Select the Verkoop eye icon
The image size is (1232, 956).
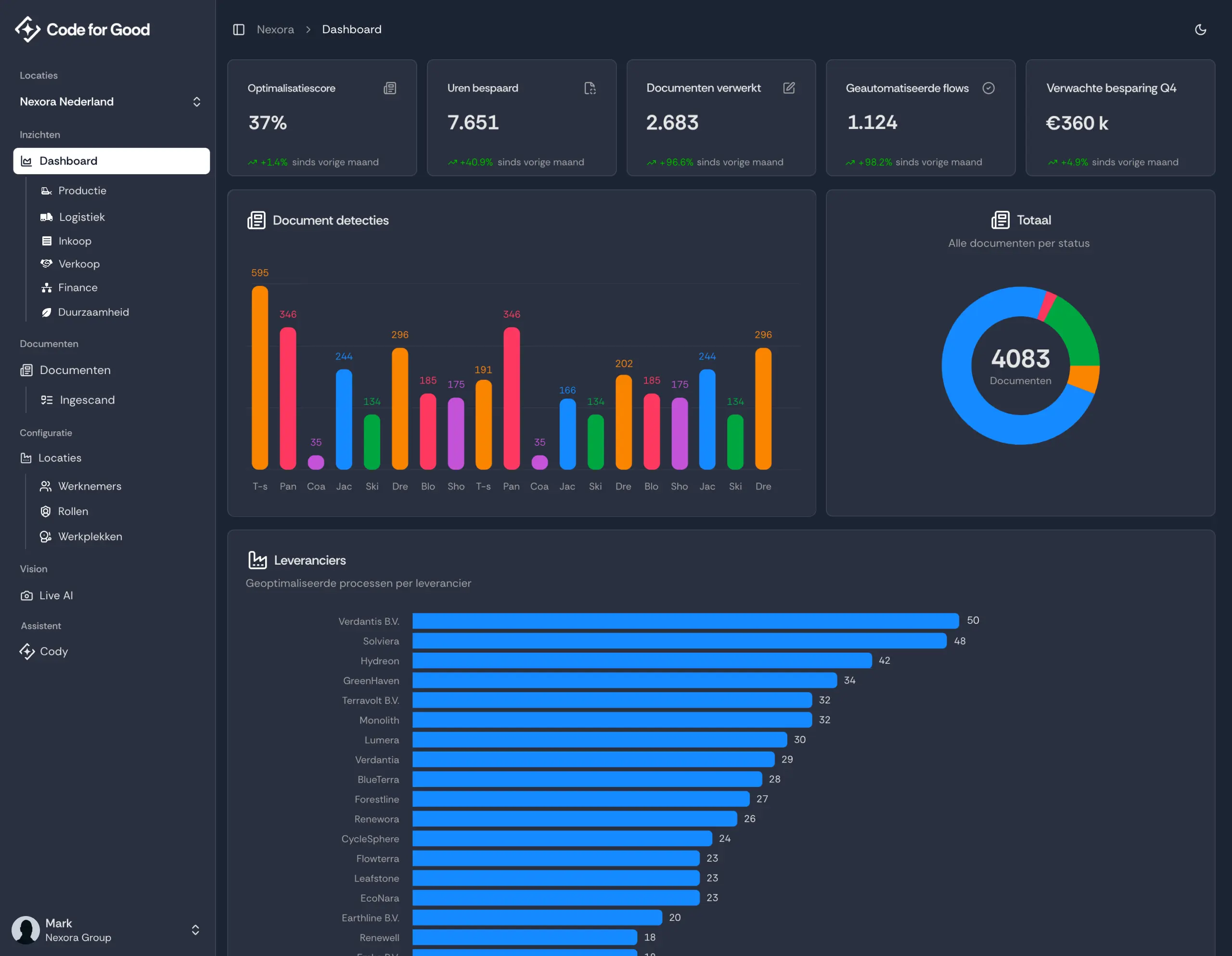point(47,263)
